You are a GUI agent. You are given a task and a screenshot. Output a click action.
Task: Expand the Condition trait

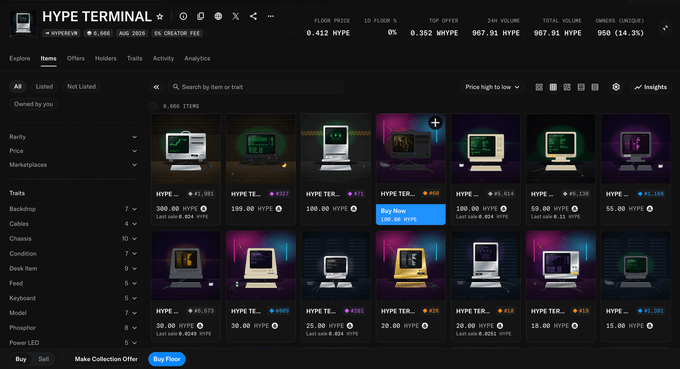73,254
